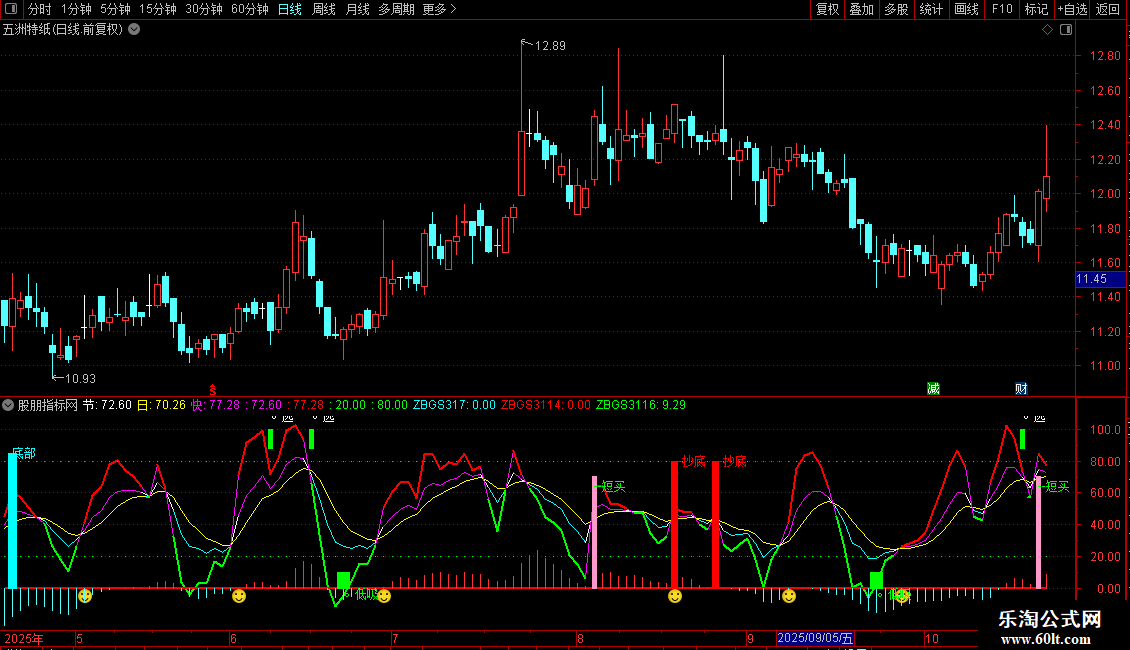Image resolution: width=1130 pixels, height=650 pixels.
Task: Open dropdown next to 五洲特纸(日线.前复权)
Action: (x=134, y=30)
